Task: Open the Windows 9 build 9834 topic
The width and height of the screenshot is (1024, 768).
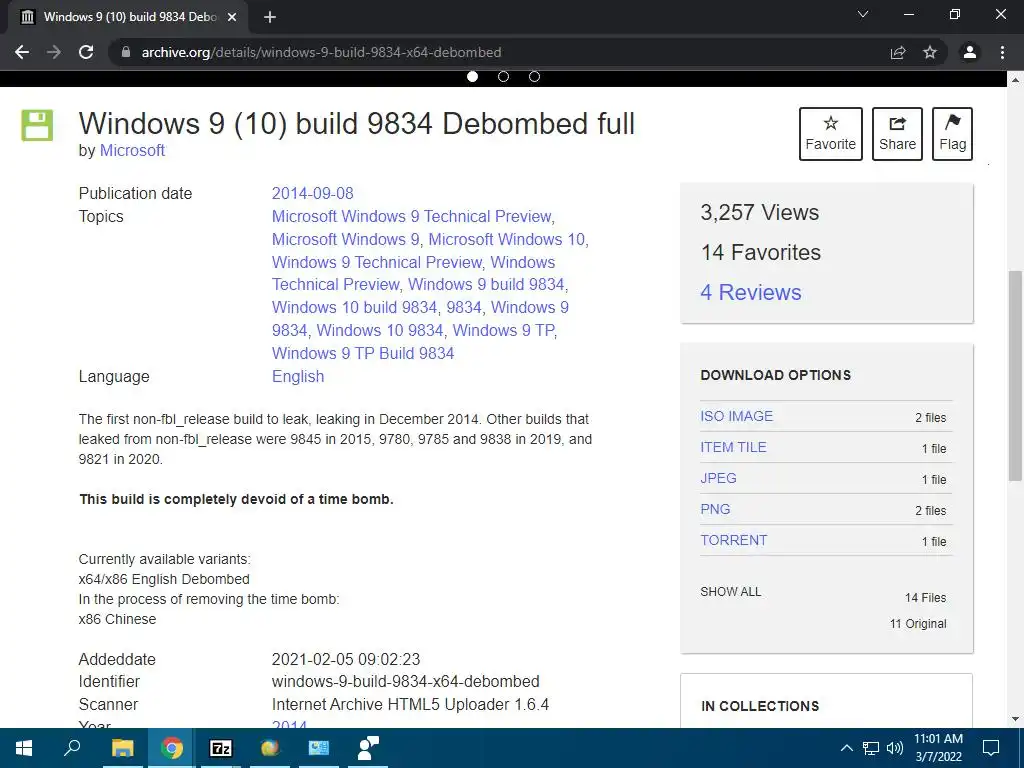Action: coord(487,284)
